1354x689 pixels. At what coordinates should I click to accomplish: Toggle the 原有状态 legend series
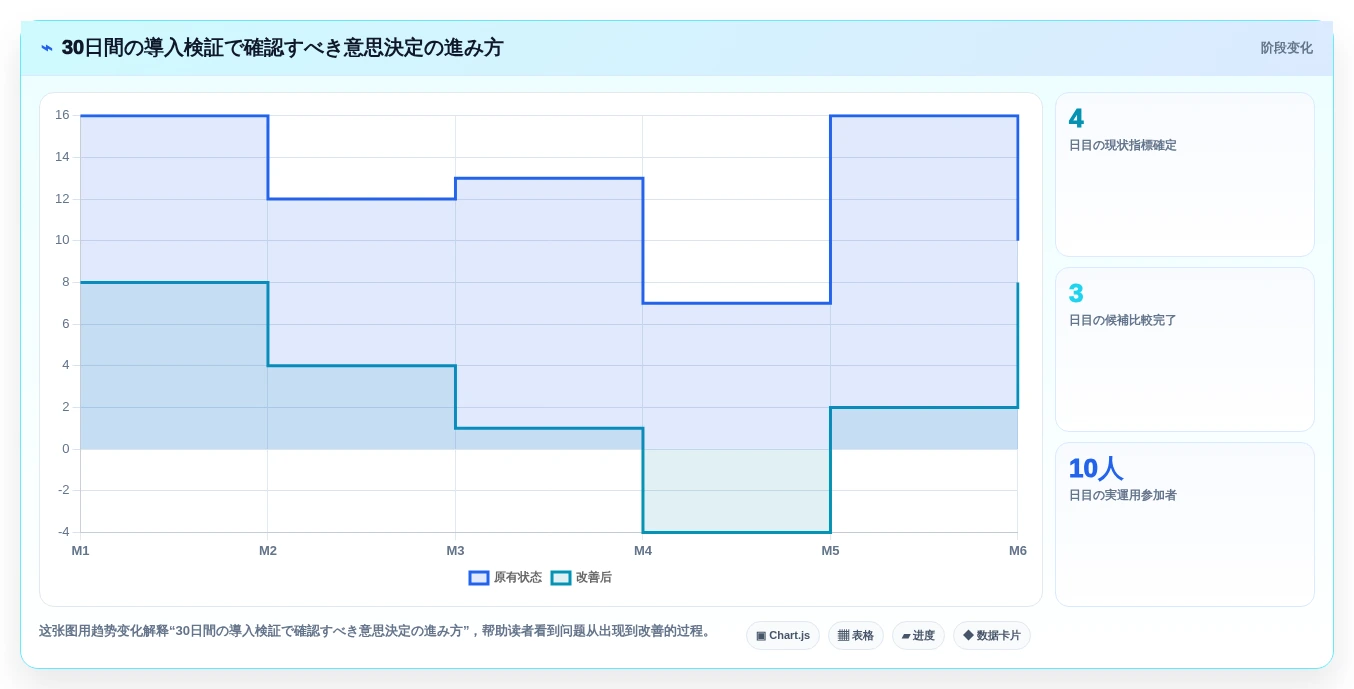click(505, 577)
